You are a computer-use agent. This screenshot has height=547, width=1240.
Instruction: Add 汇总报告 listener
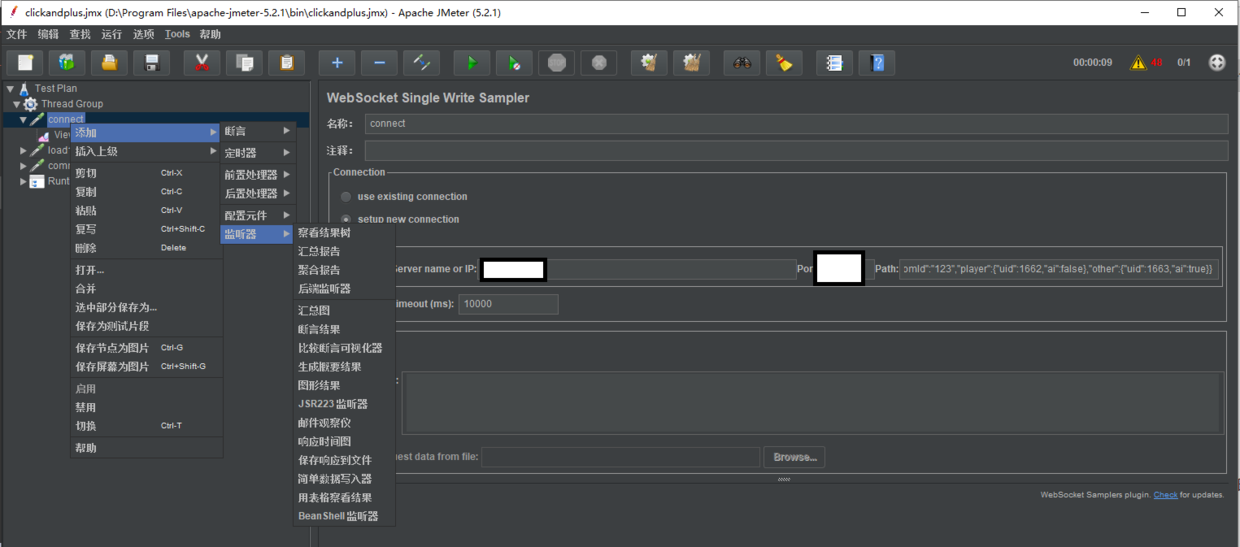click(x=345, y=251)
